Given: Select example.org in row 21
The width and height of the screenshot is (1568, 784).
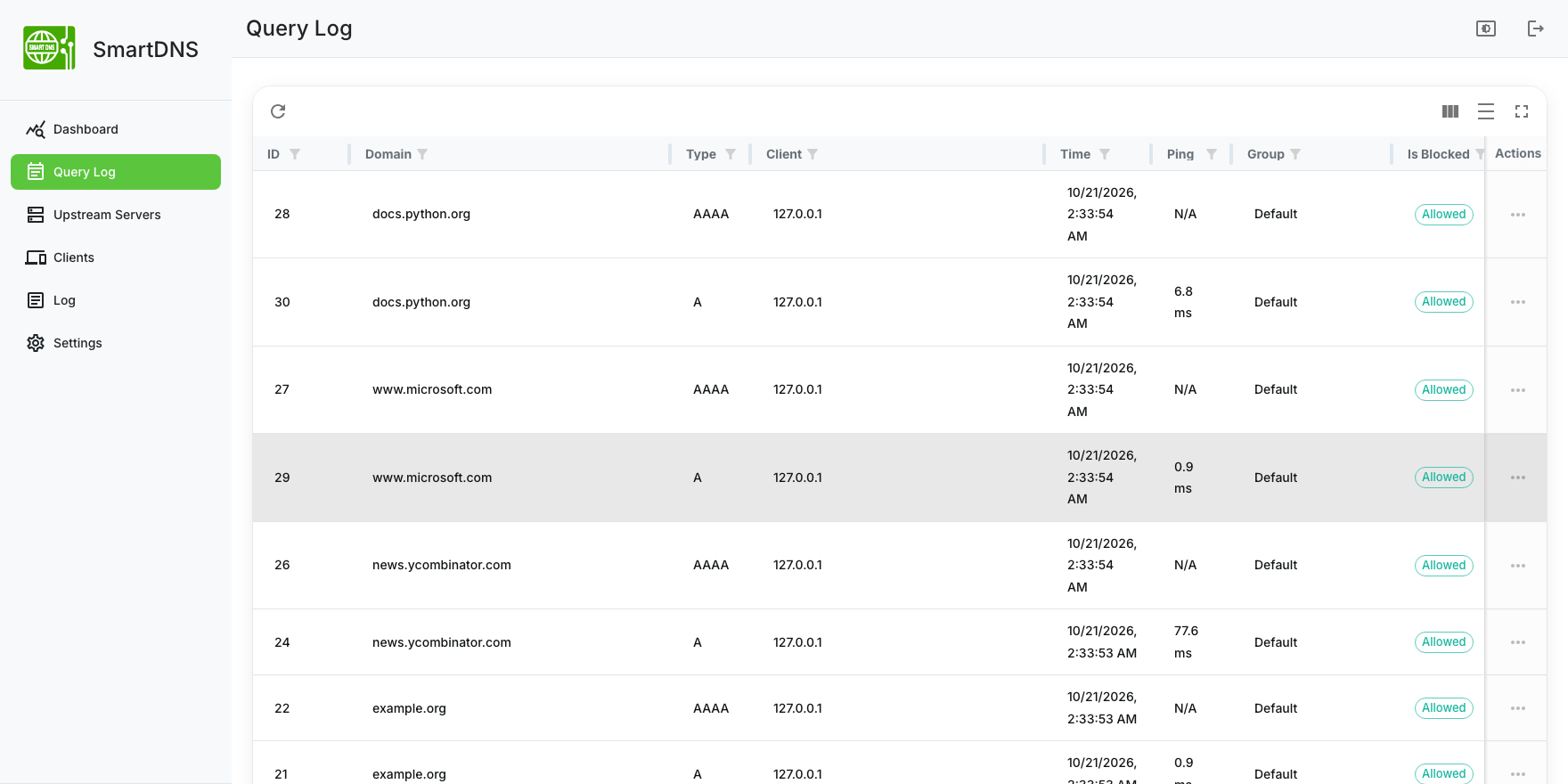Looking at the screenshot, I should pyautogui.click(x=409, y=774).
